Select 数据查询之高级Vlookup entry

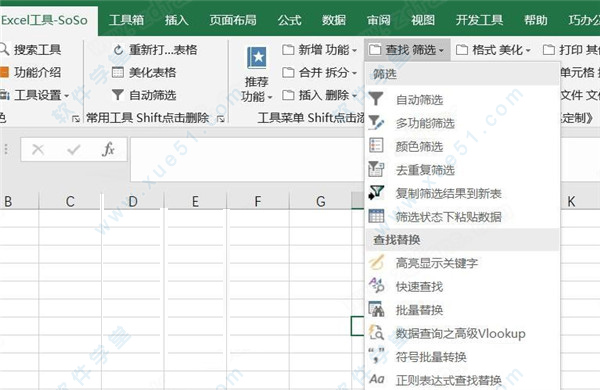(460, 333)
